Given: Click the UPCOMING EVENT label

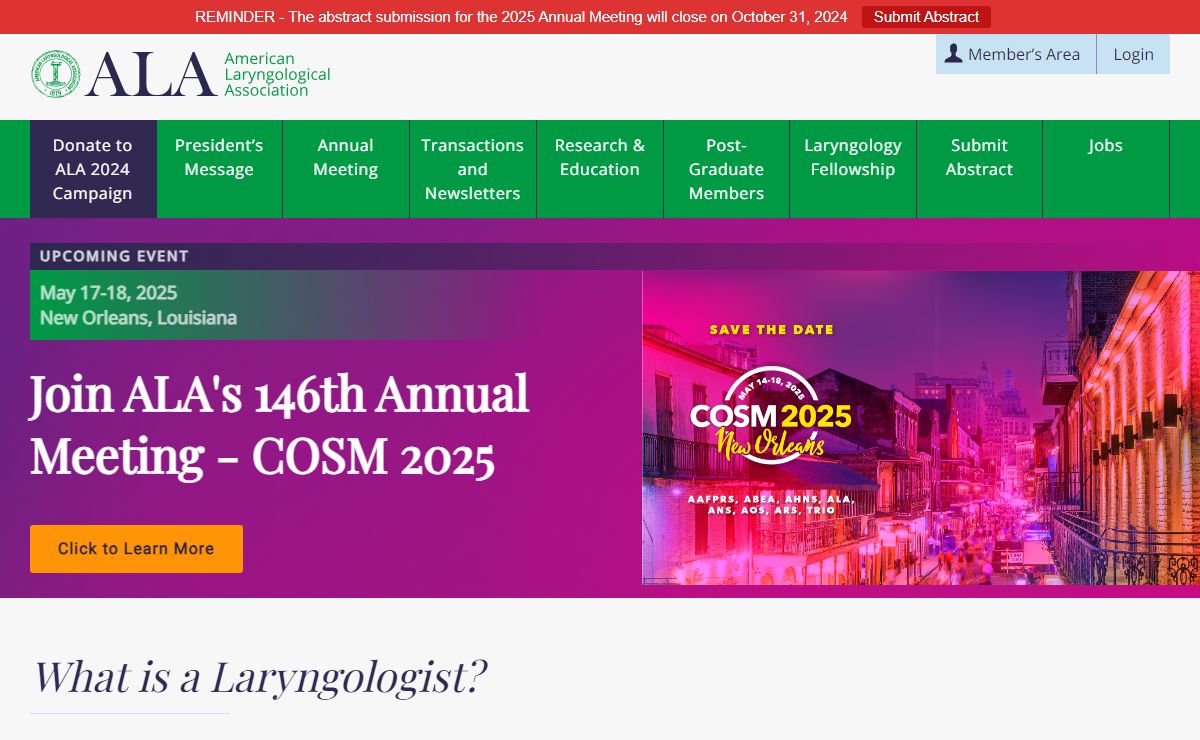Looking at the screenshot, I should [114, 256].
